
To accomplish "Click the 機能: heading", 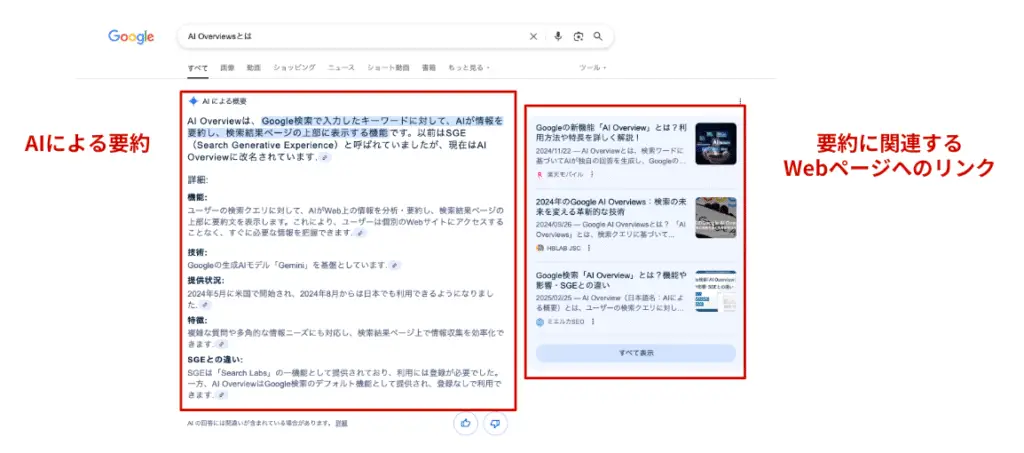I will [197, 197].
